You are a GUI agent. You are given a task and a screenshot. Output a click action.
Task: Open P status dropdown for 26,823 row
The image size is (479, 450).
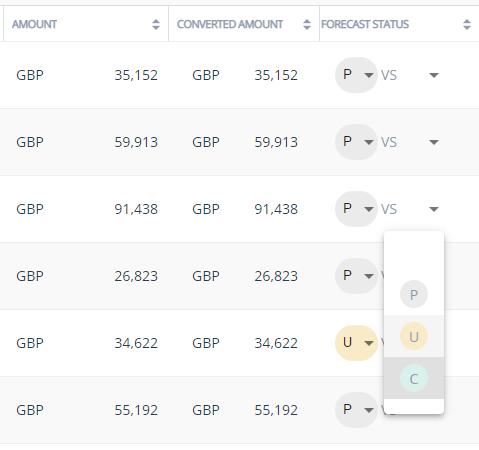[356, 276]
